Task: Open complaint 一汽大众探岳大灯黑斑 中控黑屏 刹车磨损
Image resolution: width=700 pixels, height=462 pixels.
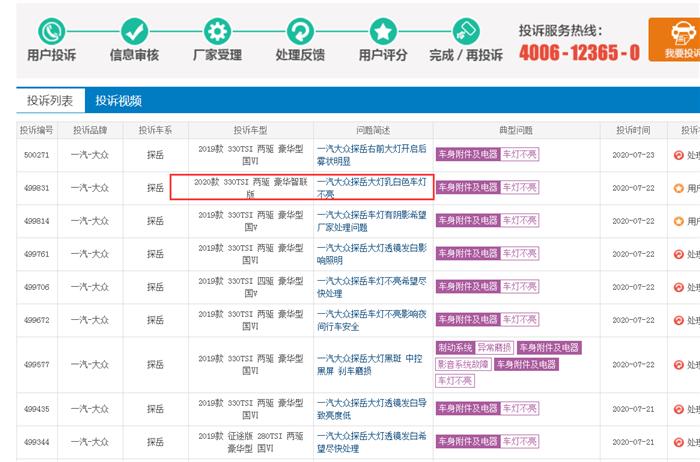Action: [369, 364]
